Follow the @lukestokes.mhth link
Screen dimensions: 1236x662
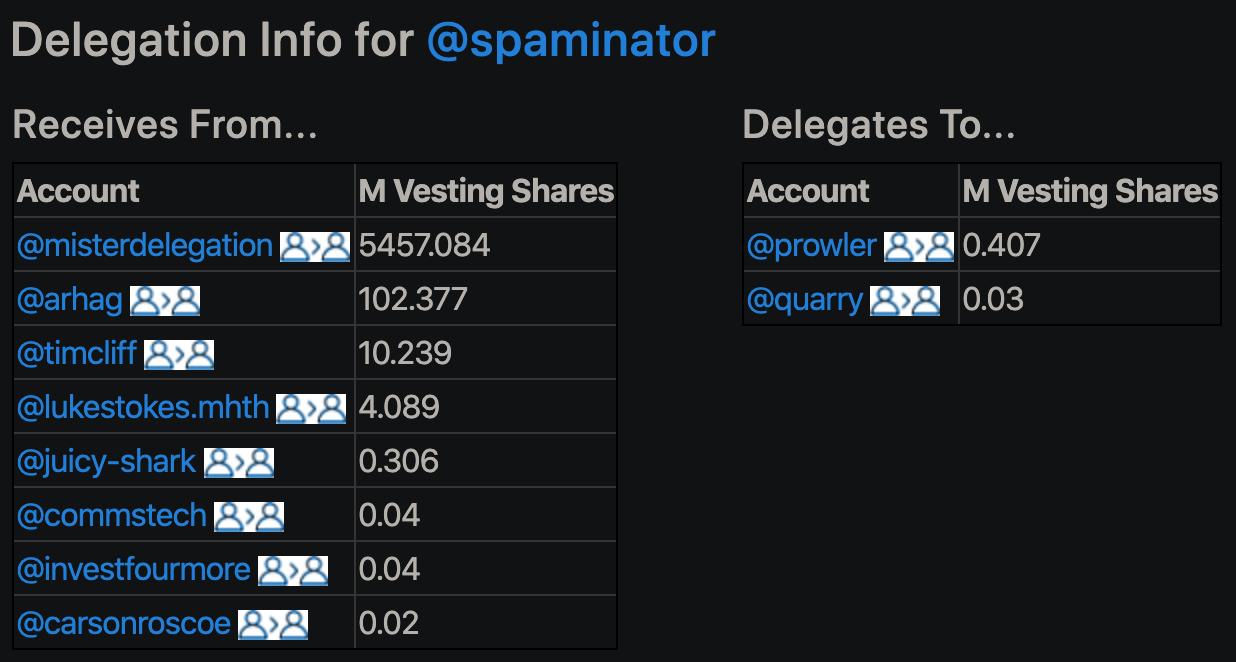coord(143,408)
